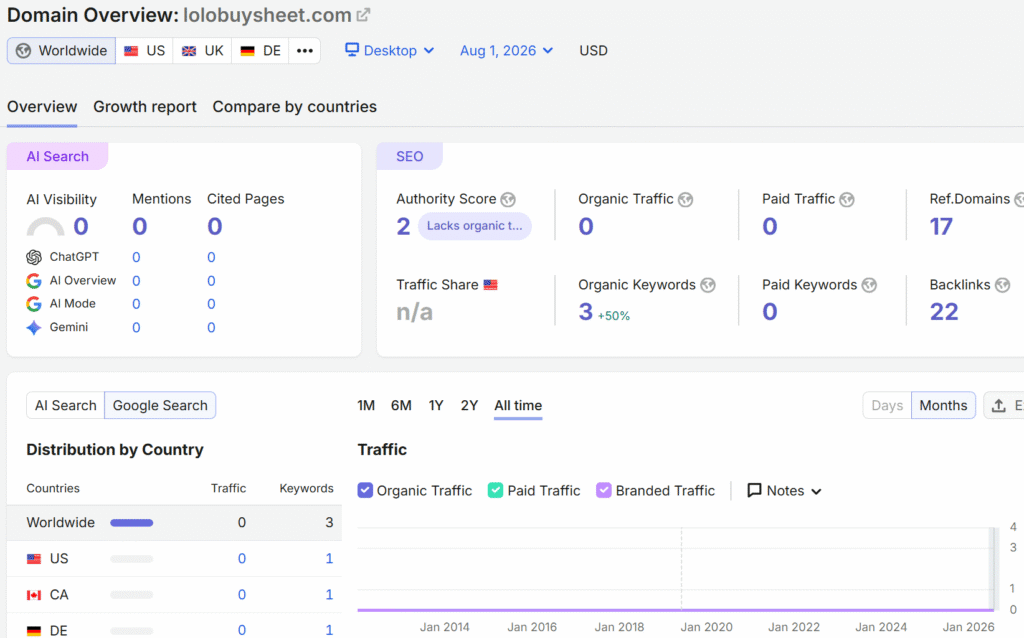This screenshot has width=1024, height=638.
Task: Open Compare by countries tab
Action: [x=295, y=106]
